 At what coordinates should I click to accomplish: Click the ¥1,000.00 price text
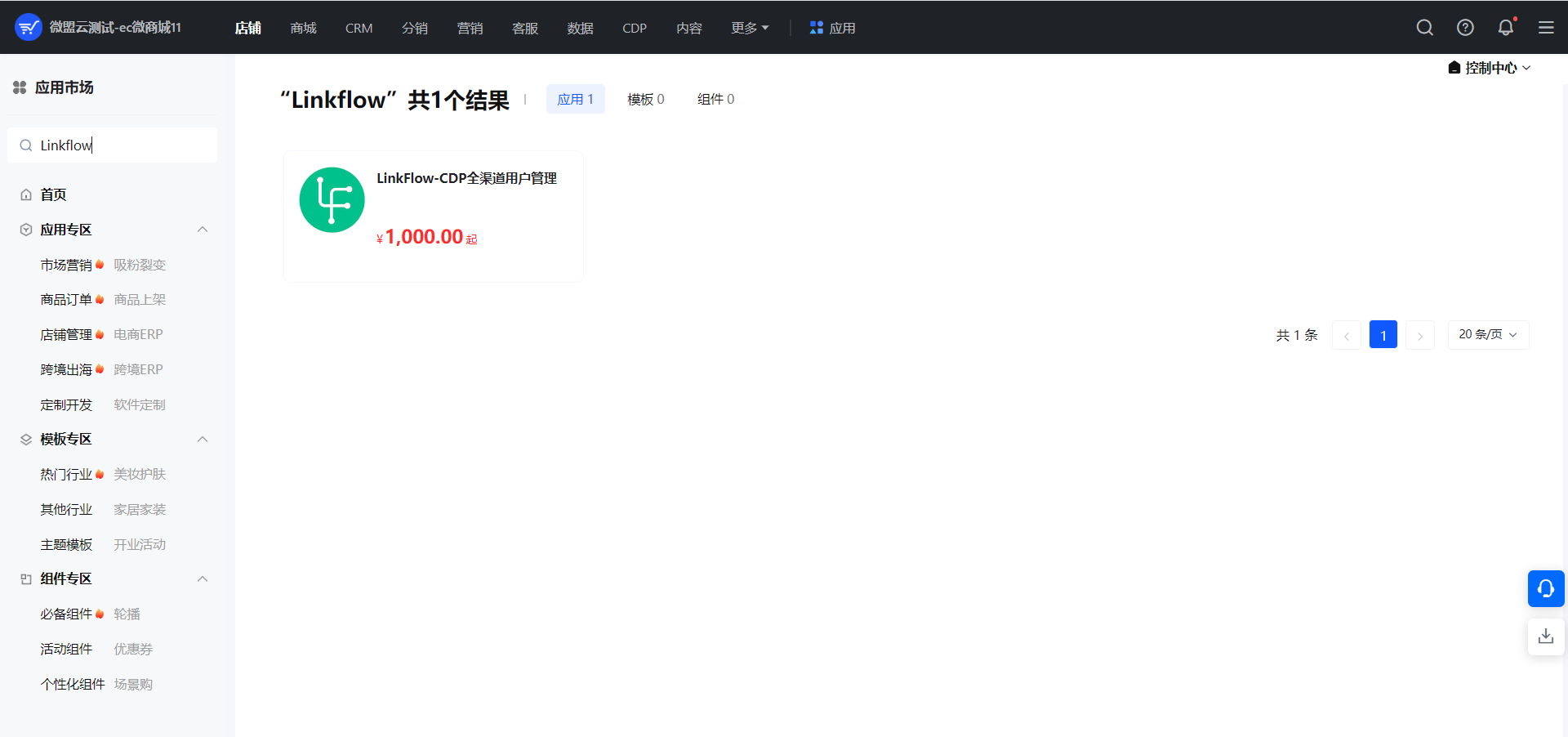426,237
